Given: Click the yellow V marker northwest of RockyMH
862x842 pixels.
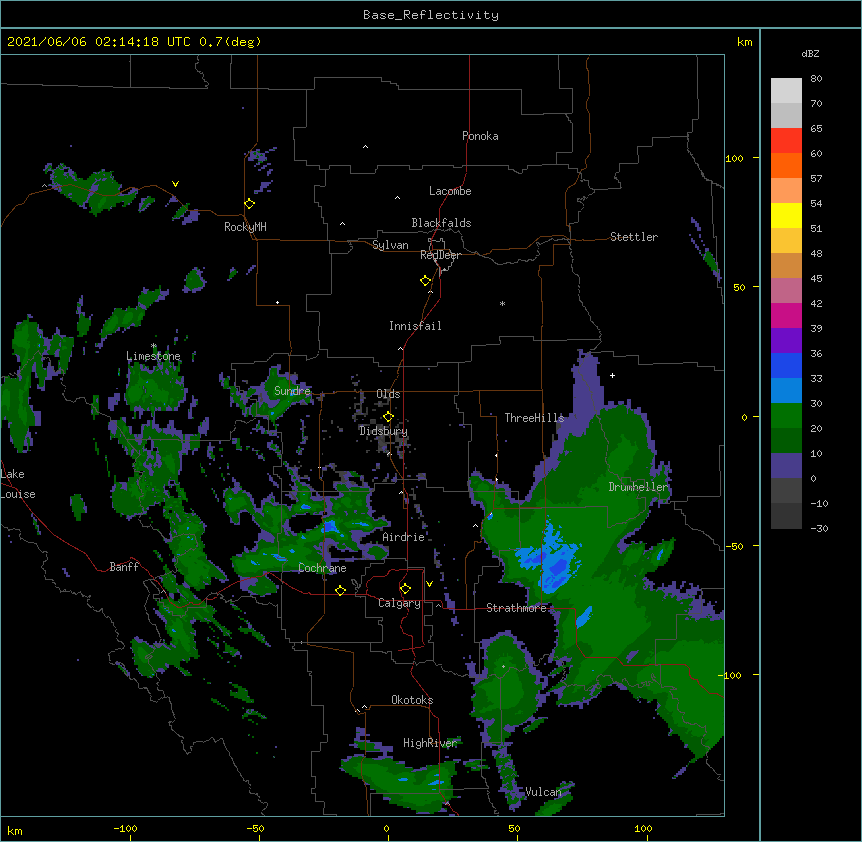Looking at the screenshot, I should pyautogui.click(x=175, y=184).
